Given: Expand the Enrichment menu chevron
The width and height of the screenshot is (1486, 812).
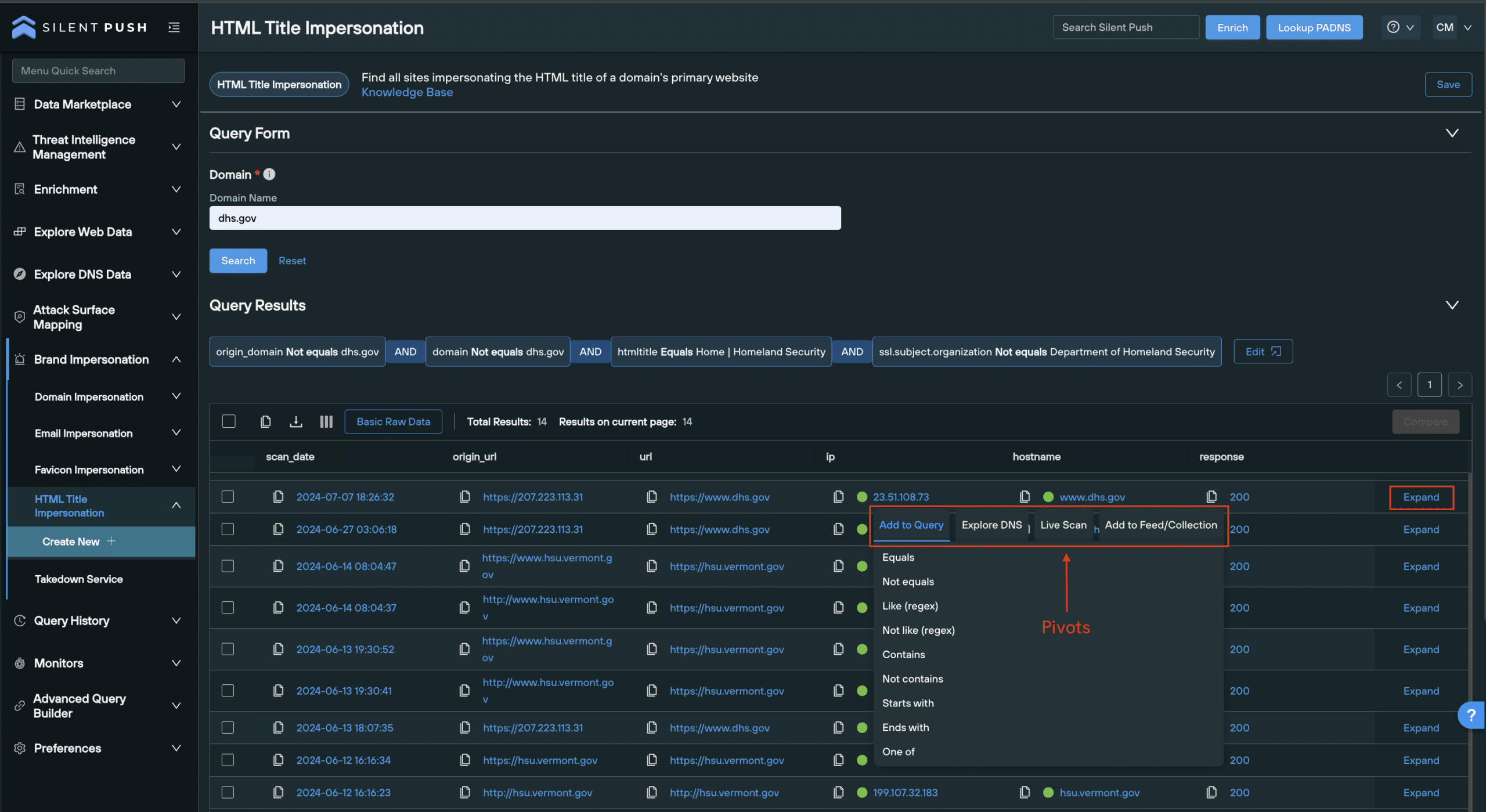Looking at the screenshot, I should [176, 189].
